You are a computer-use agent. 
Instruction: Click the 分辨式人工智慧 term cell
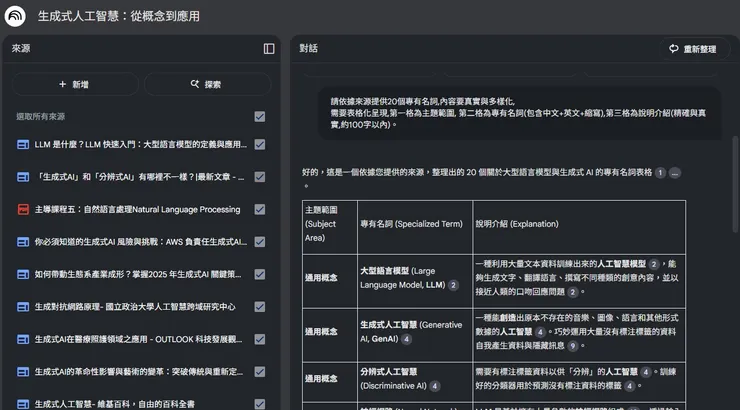(x=415, y=382)
